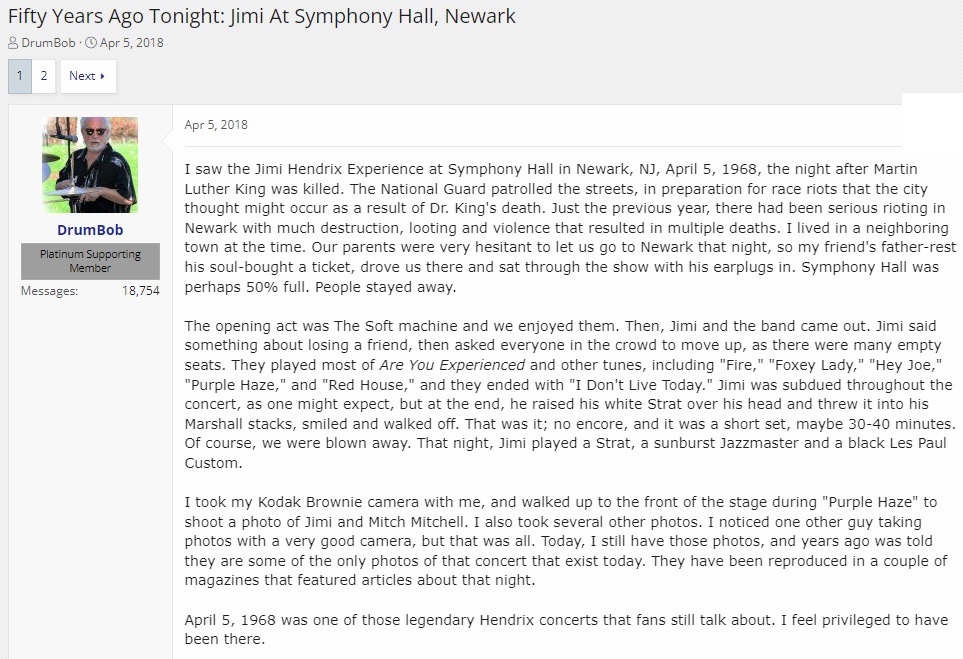Image resolution: width=963 pixels, height=659 pixels.
Task: Click the first paragraph starting I saw the Jimi
Action: pos(570,228)
